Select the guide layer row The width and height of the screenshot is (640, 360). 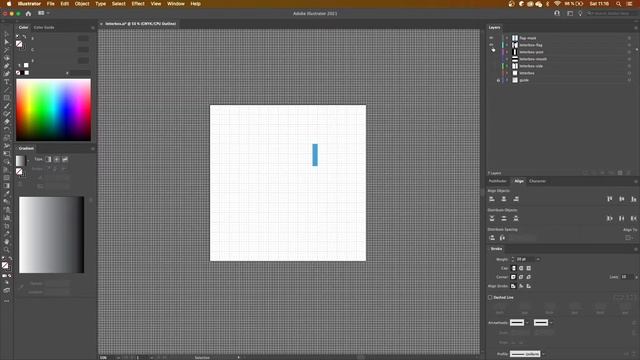coord(563,80)
